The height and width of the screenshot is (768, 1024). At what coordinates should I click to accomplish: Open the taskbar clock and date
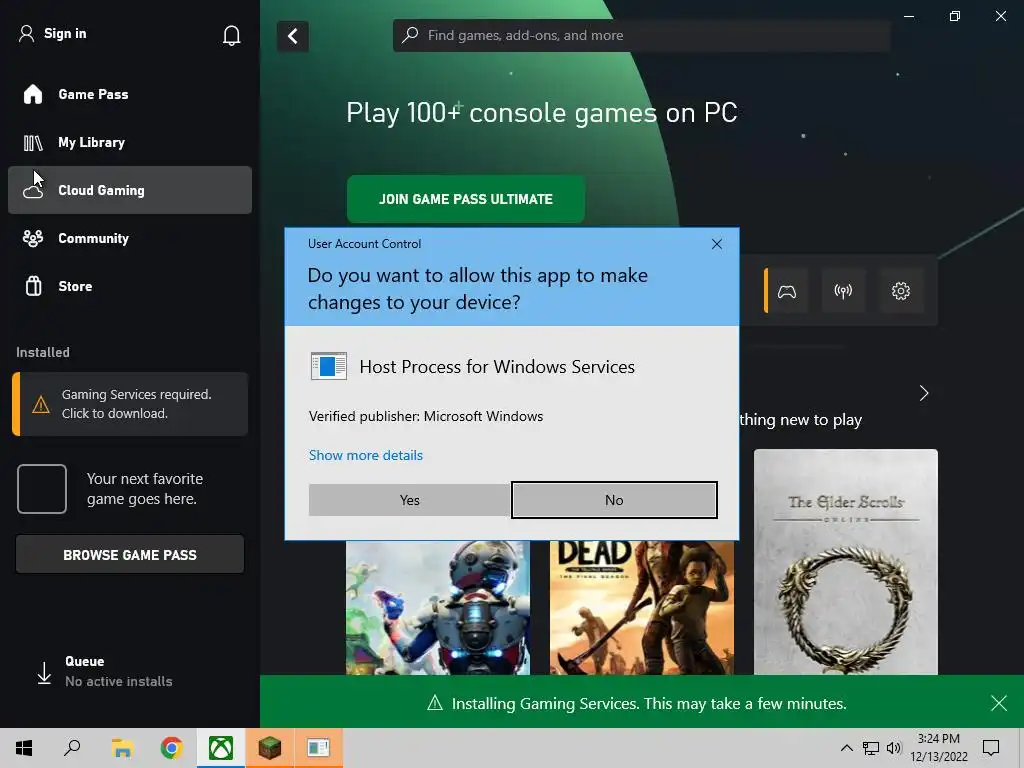[939, 748]
